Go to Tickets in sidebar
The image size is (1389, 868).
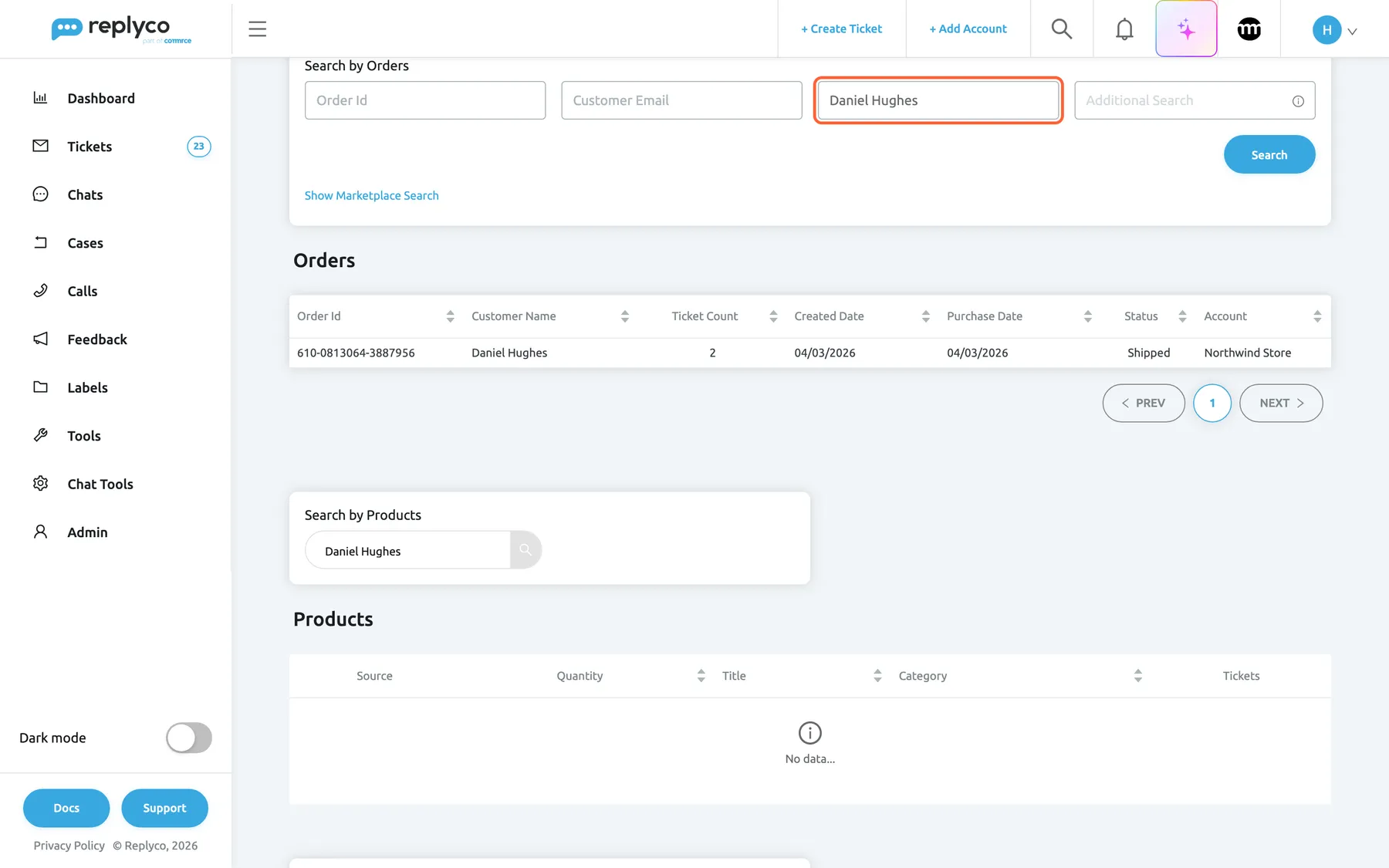(x=90, y=147)
